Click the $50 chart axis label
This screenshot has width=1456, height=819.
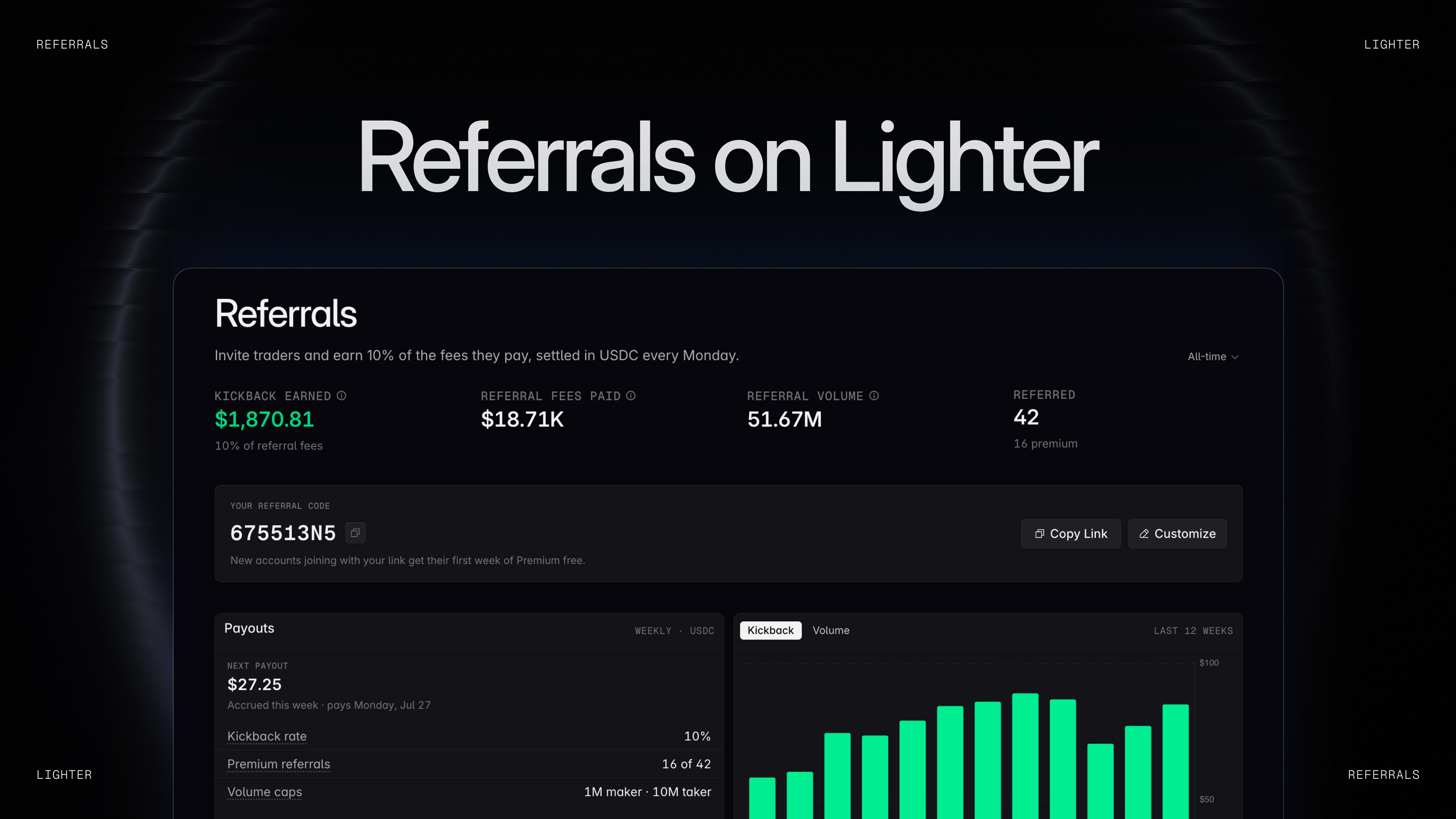point(1207,799)
